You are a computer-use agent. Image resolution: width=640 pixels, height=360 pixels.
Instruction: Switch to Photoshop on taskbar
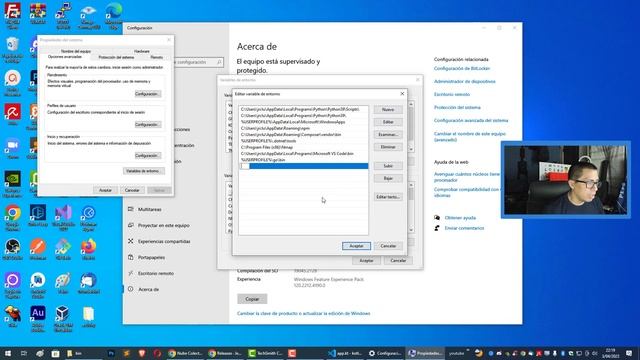coord(111,353)
